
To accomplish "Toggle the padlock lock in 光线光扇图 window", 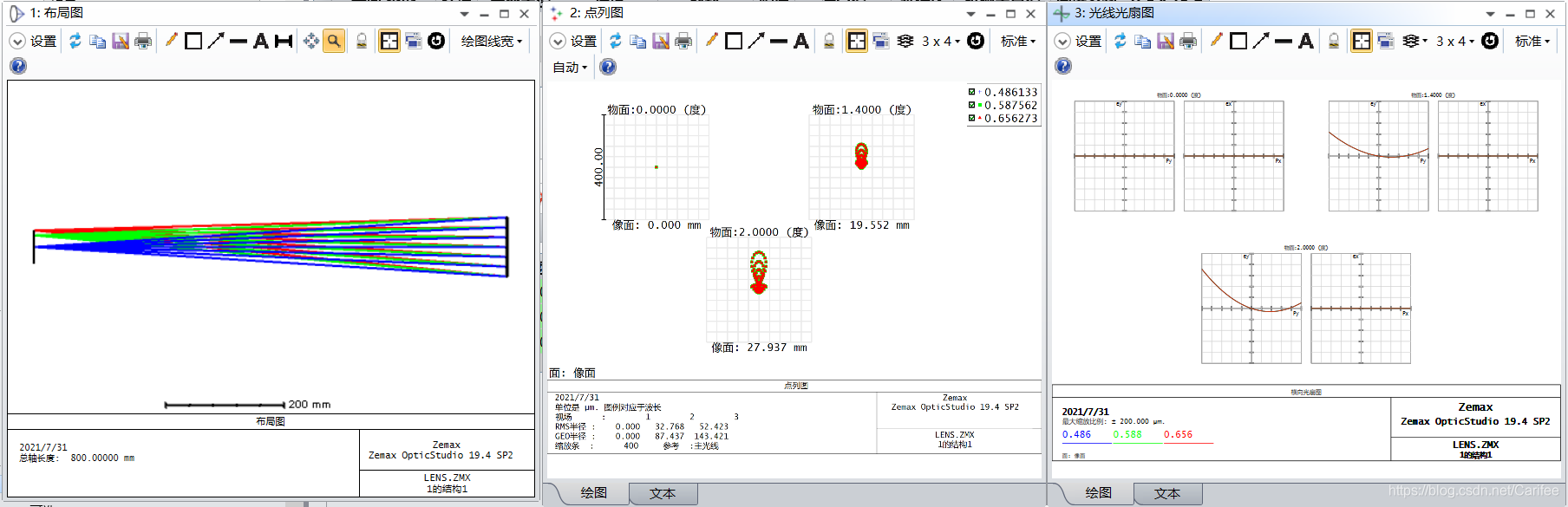I will point(1334,41).
